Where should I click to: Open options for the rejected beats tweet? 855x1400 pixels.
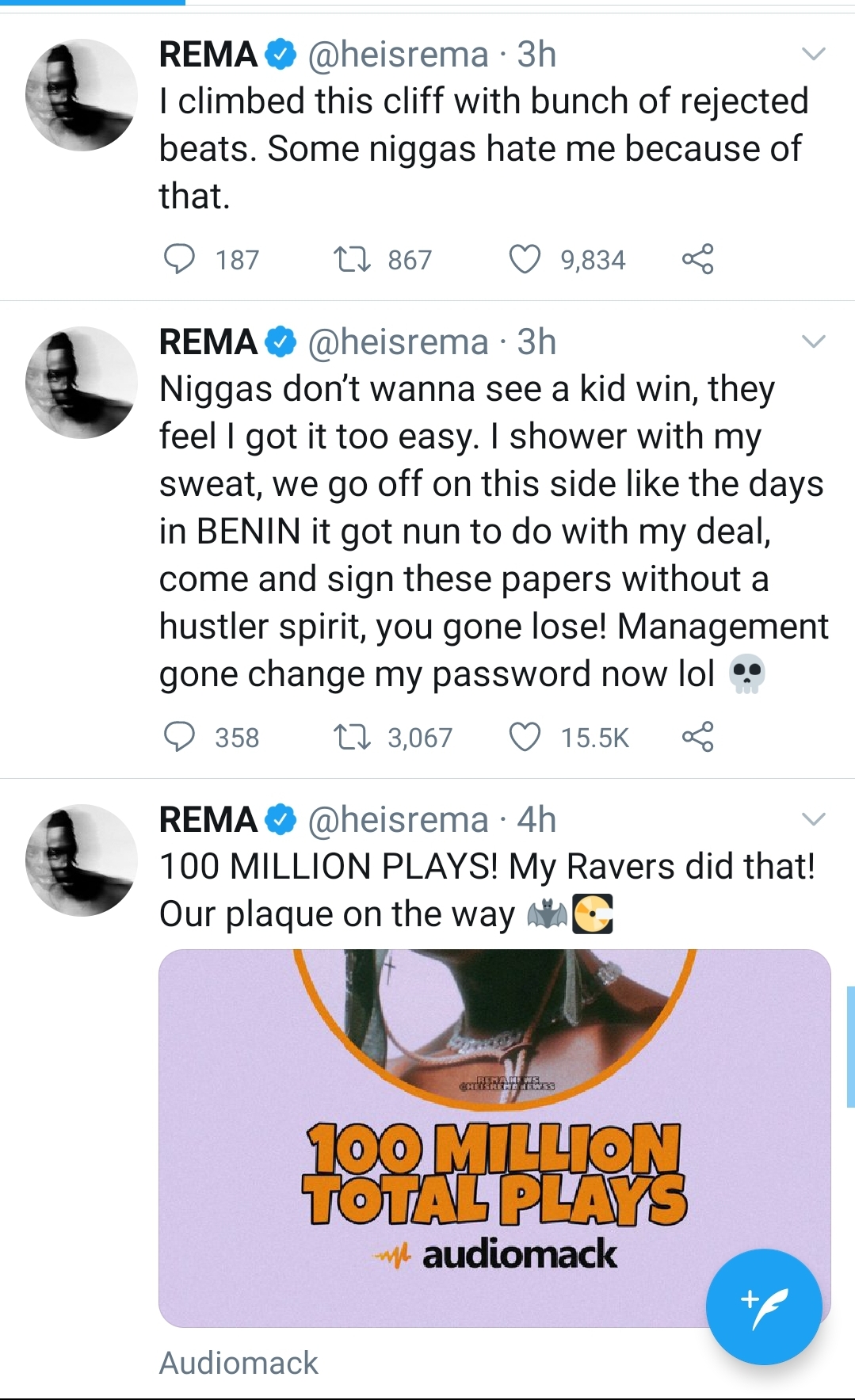pyautogui.click(x=814, y=55)
